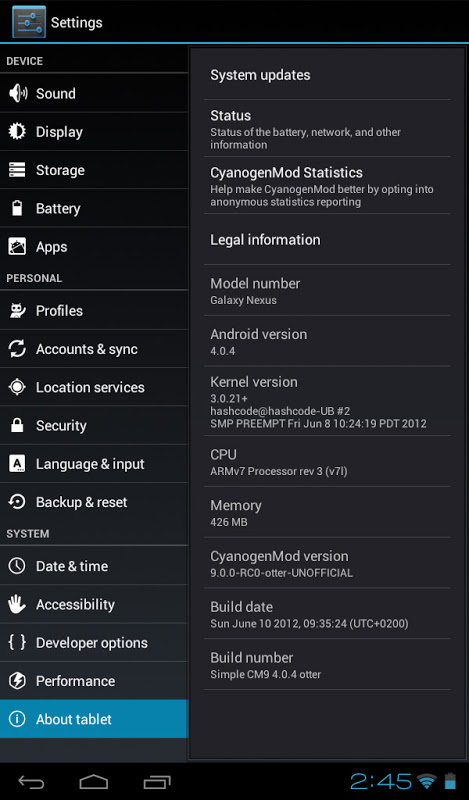
Task: Tap the clock in status bar
Action: [x=381, y=781]
